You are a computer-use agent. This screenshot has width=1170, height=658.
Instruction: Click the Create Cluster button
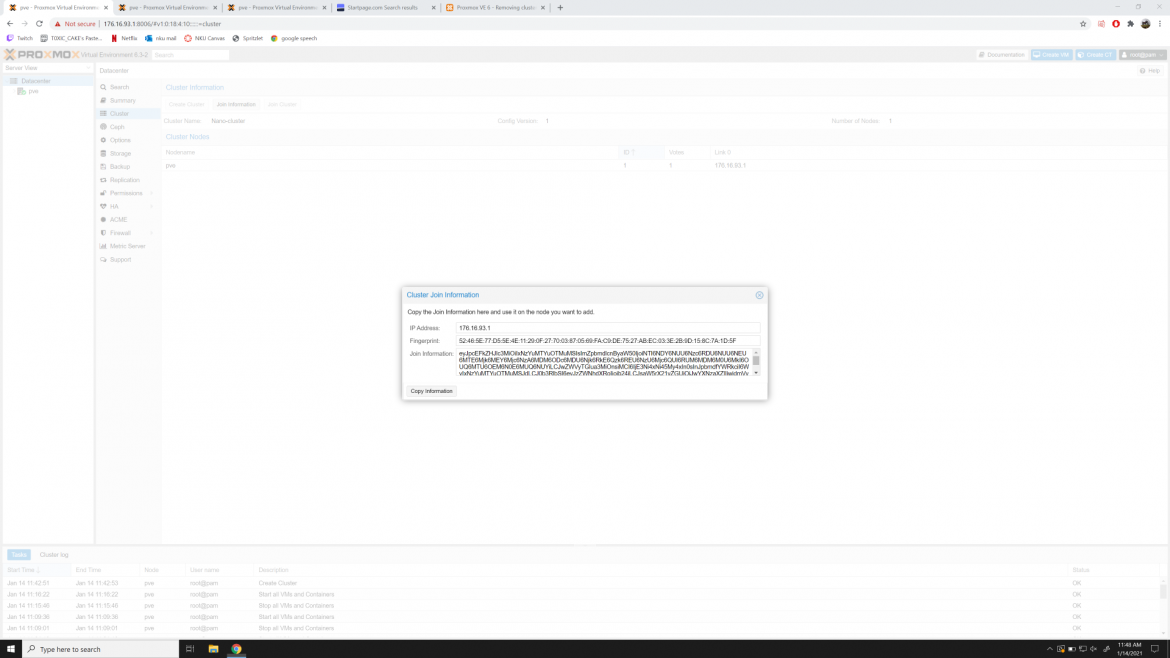click(187, 104)
